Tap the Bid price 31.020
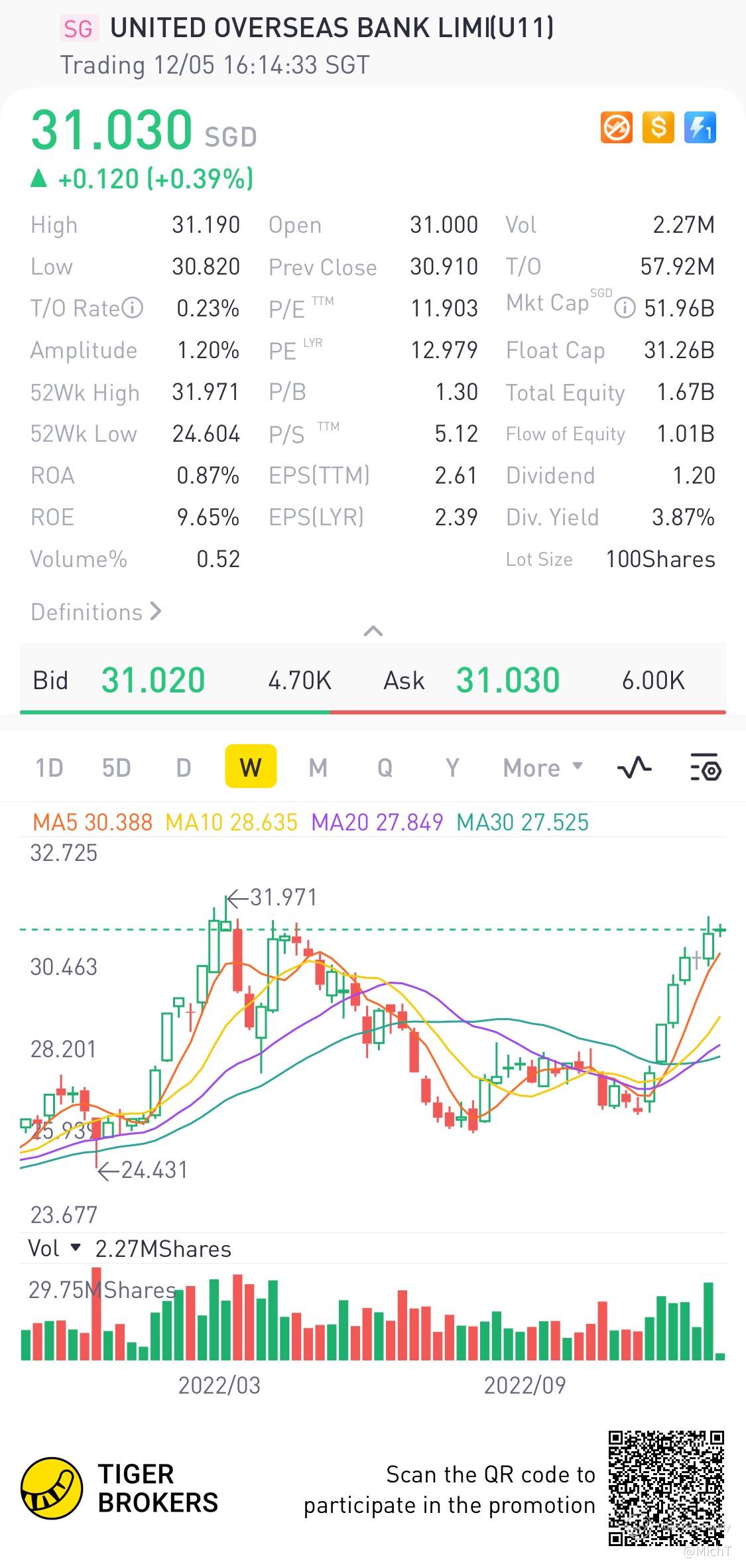The image size is (746, 1568). (153, 681)
